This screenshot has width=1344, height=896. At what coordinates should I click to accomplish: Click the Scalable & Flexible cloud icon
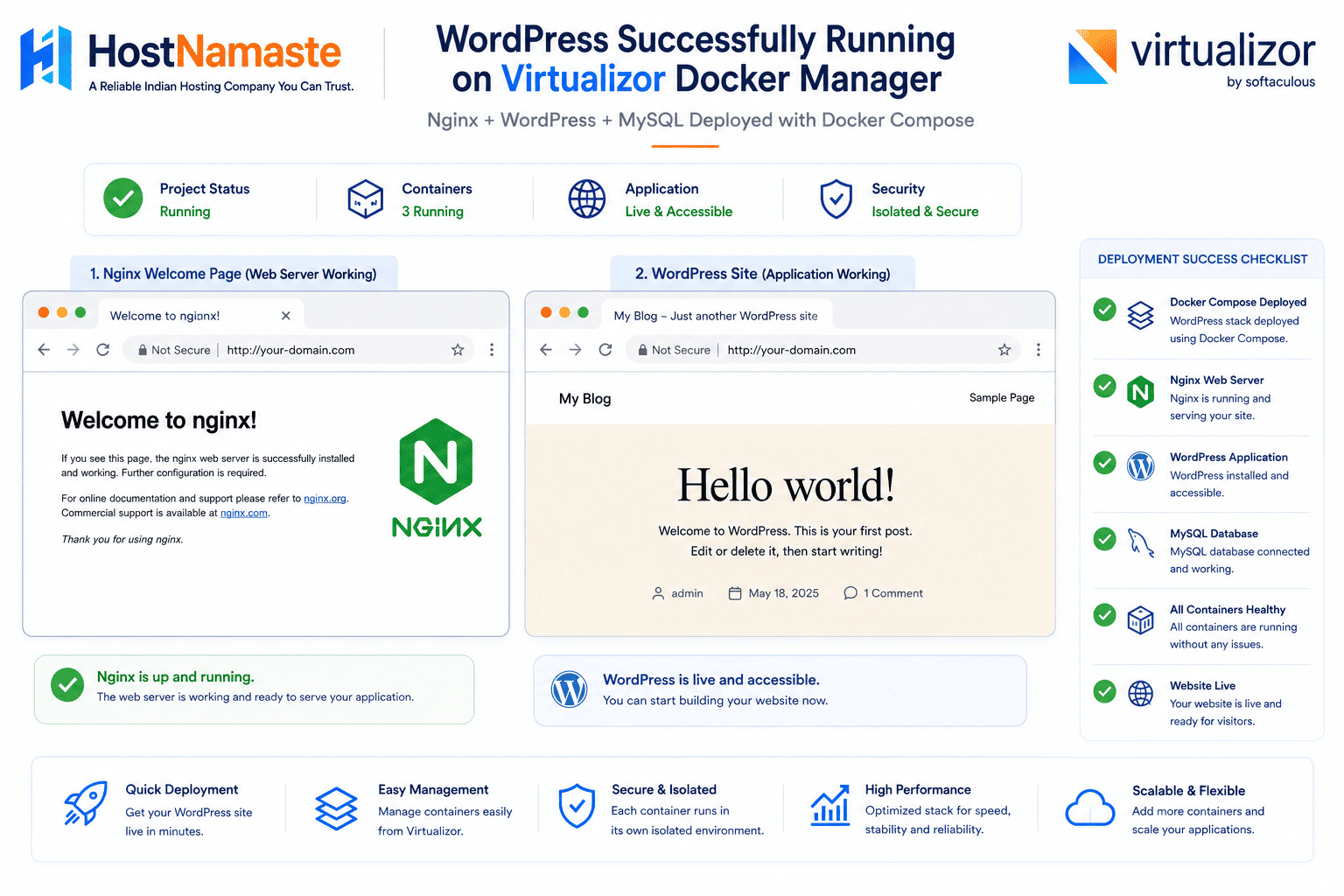tap(1089, 808)
